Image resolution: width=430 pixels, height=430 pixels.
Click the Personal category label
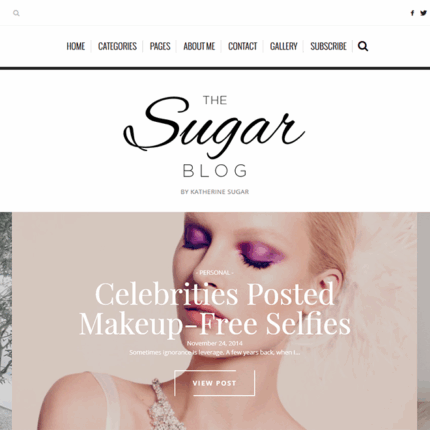coord(215,273)
